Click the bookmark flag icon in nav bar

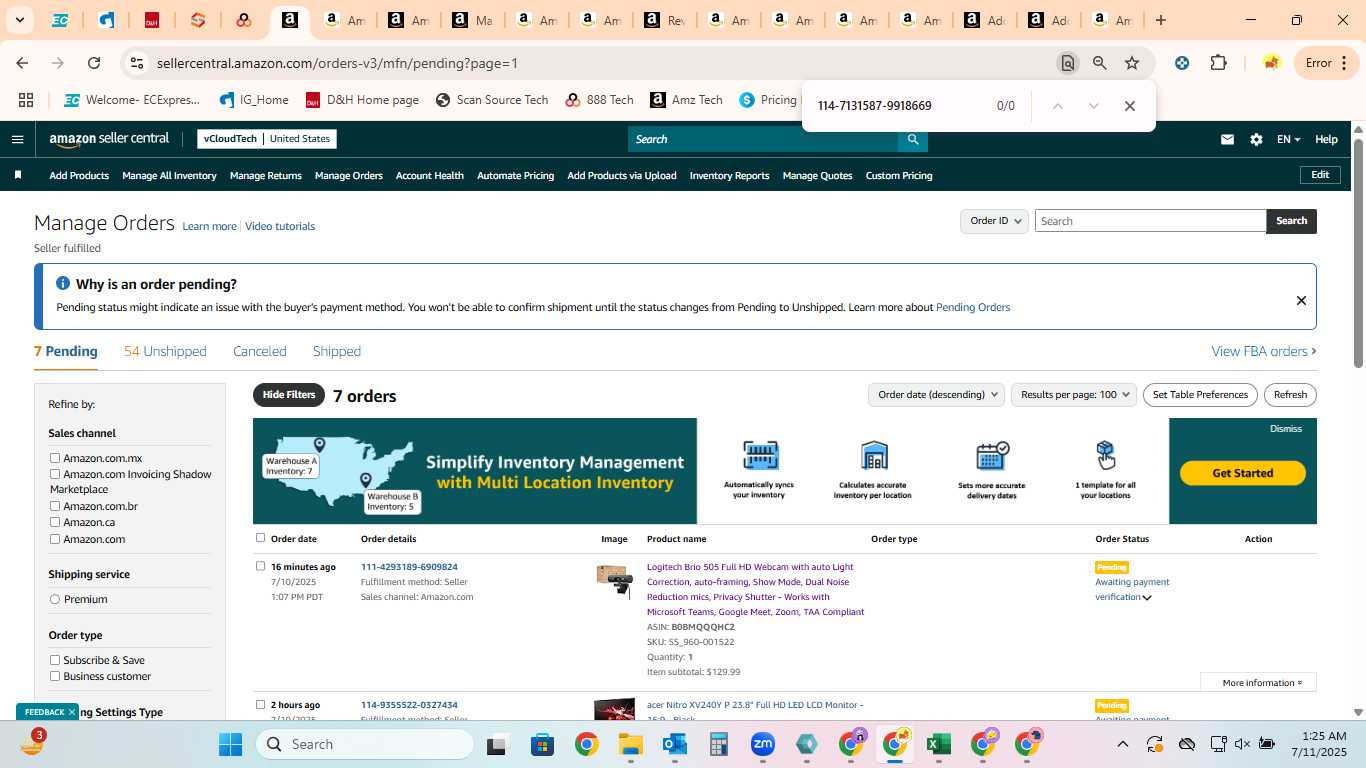[18, 175]
